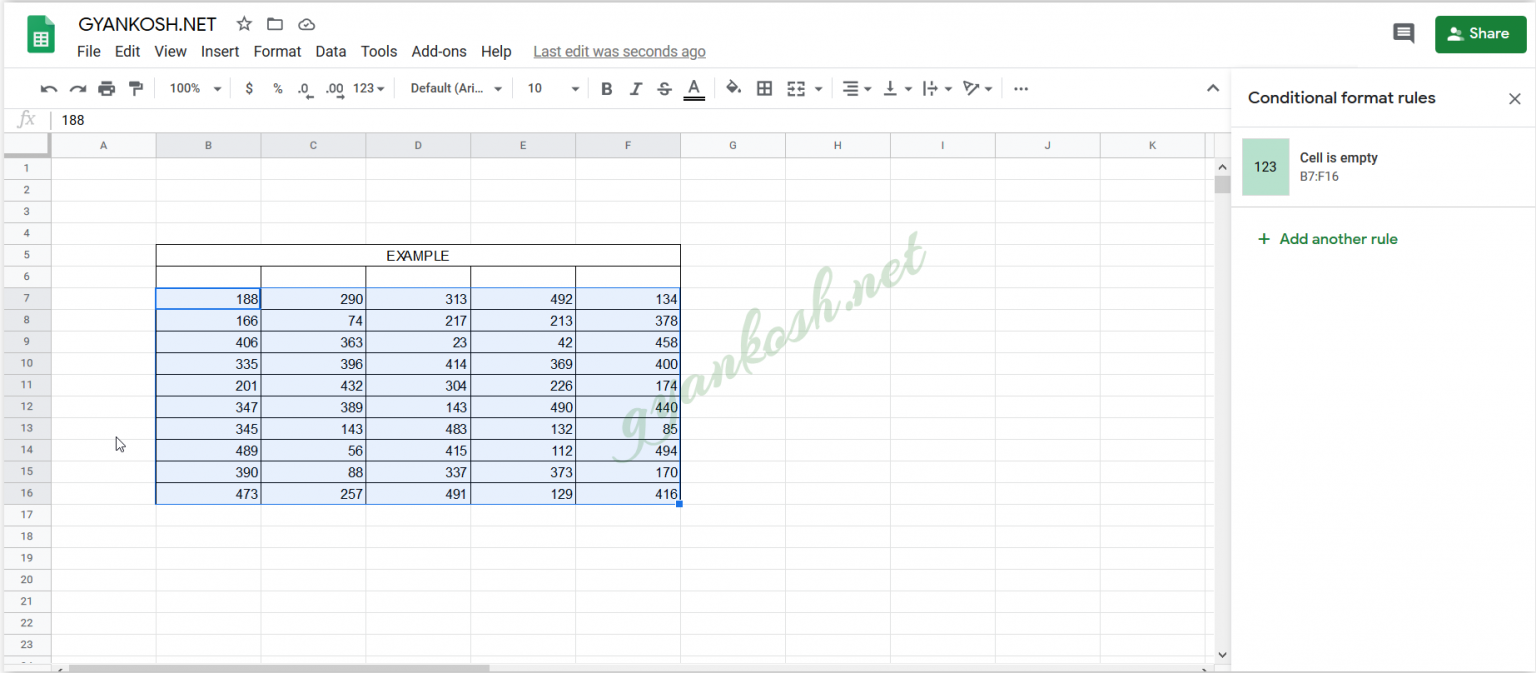
Task: Open the horizontal align dropdown
Action: (856, 88)
